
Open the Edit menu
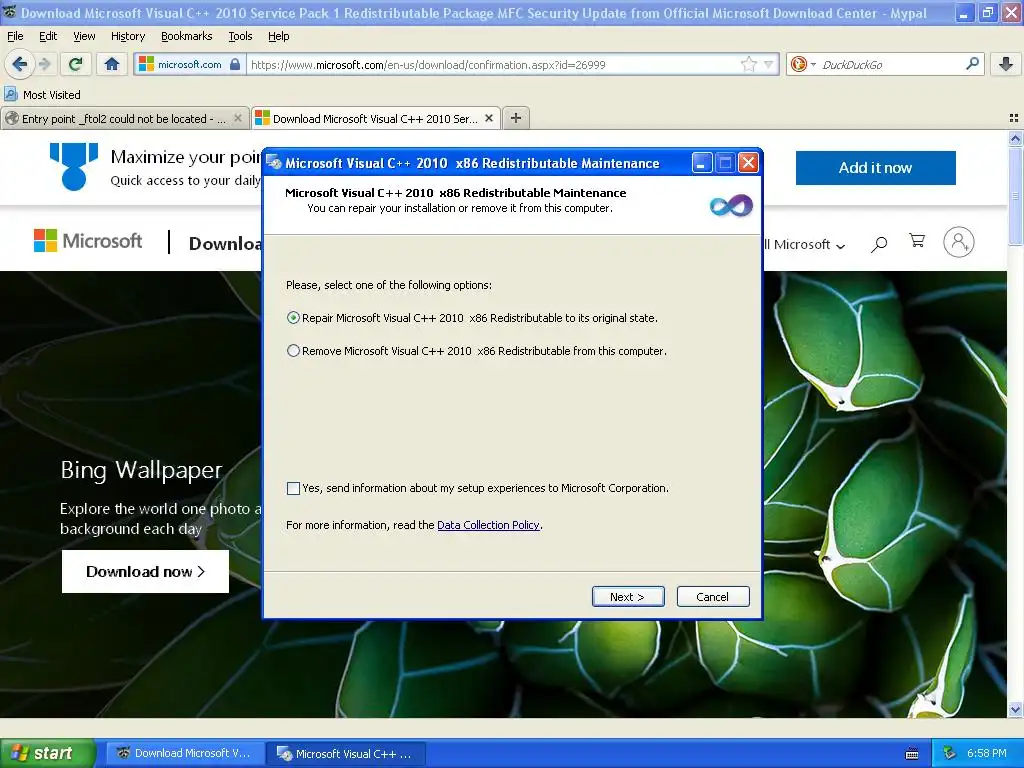tap(48, 36)
